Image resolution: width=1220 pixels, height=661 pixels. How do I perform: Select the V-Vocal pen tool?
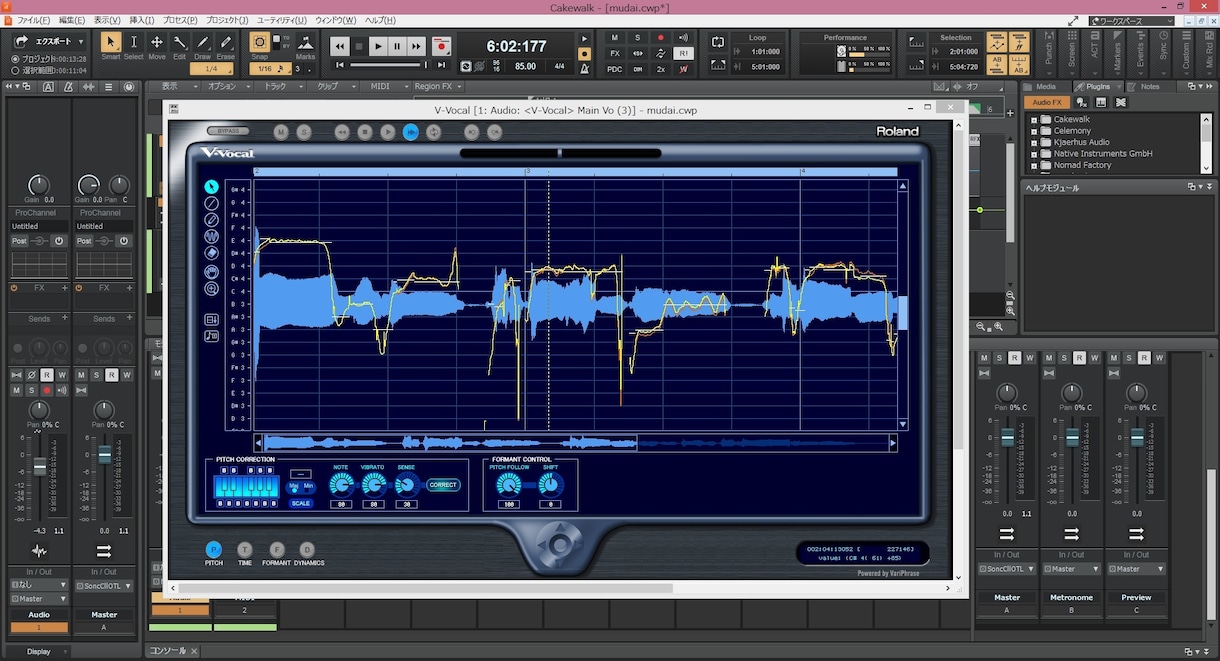[212, 219]
